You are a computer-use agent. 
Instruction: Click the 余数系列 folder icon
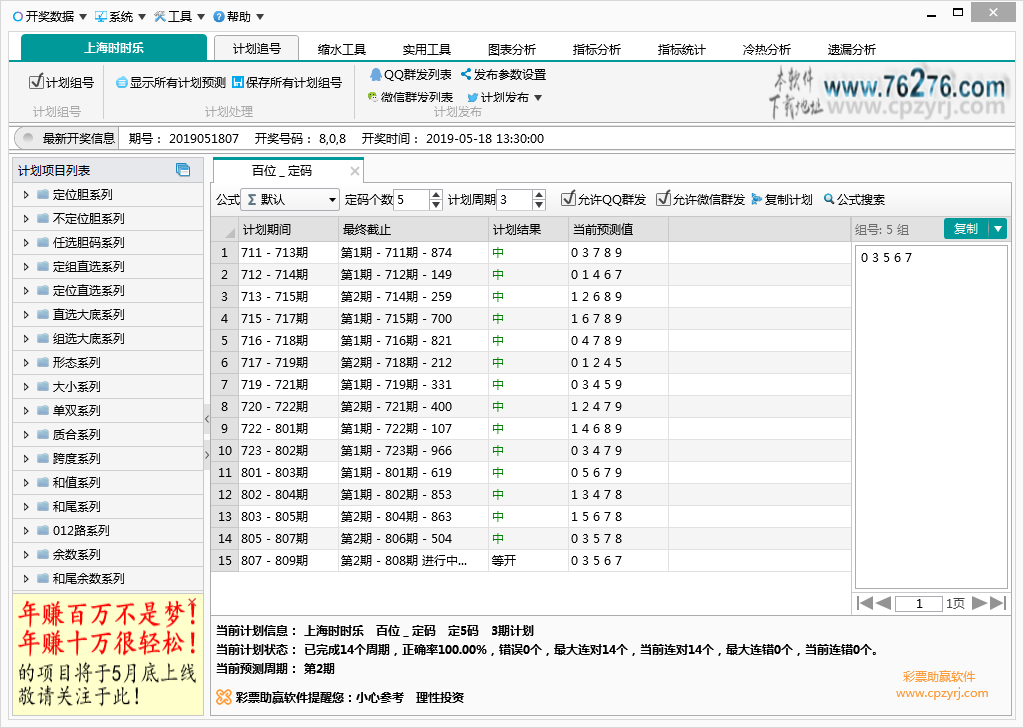tap(43, 554)
